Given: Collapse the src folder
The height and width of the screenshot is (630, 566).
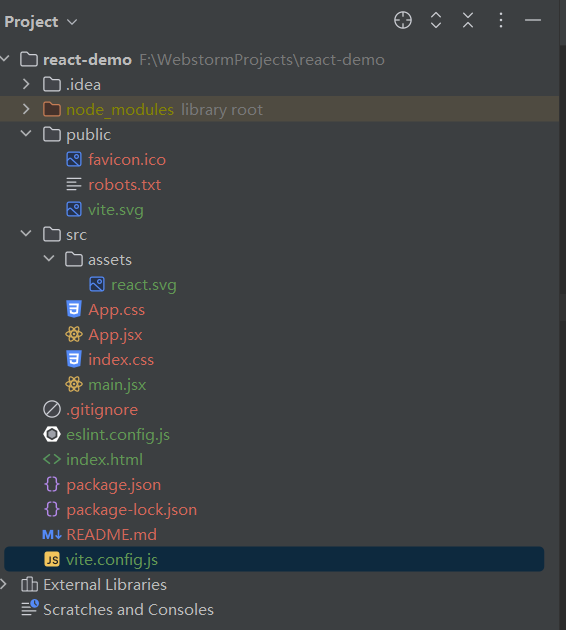Looking at the screenshot, I should tap(26, 233).
